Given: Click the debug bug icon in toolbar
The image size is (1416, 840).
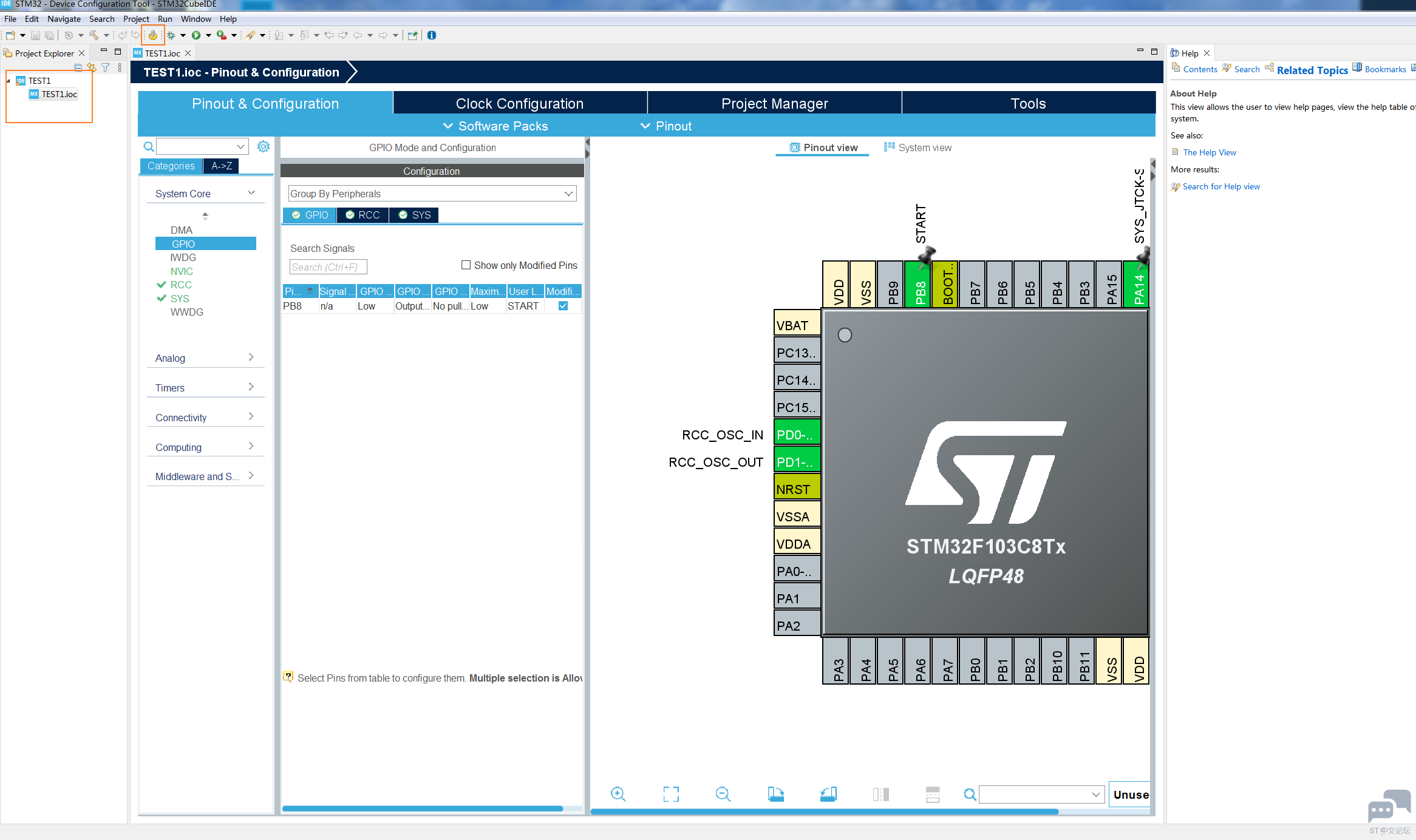Looking at the screenshot, I should (x=171, y=35).
